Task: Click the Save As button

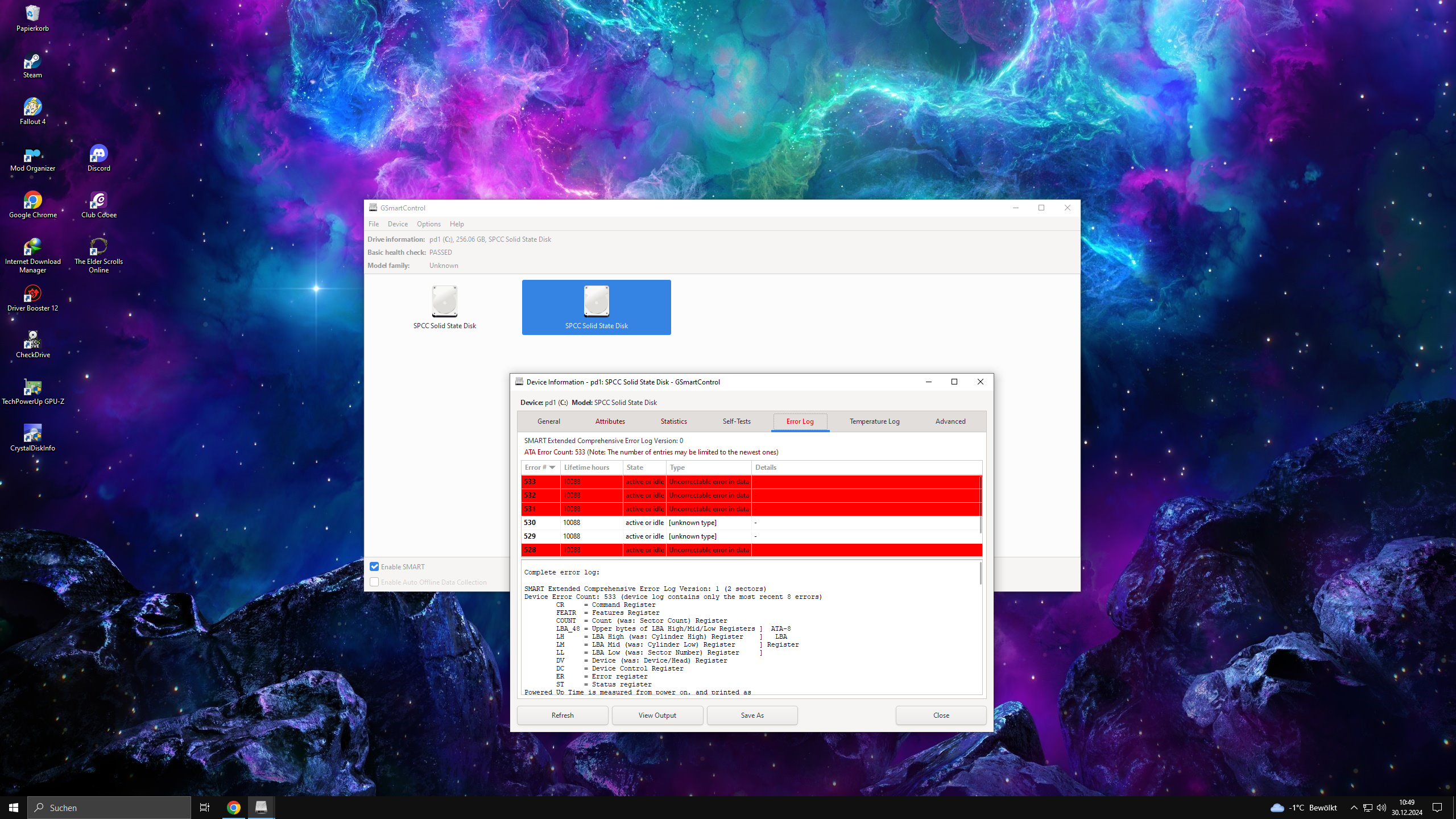Action: point(752,715)
